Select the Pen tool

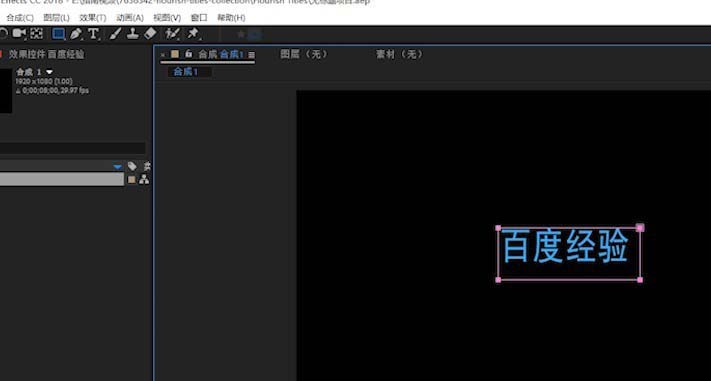point(76,34)
